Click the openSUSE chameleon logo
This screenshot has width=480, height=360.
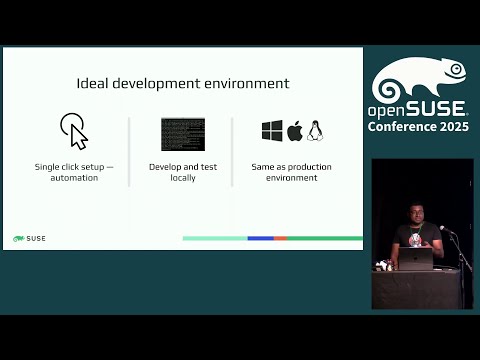click(419, 80)
